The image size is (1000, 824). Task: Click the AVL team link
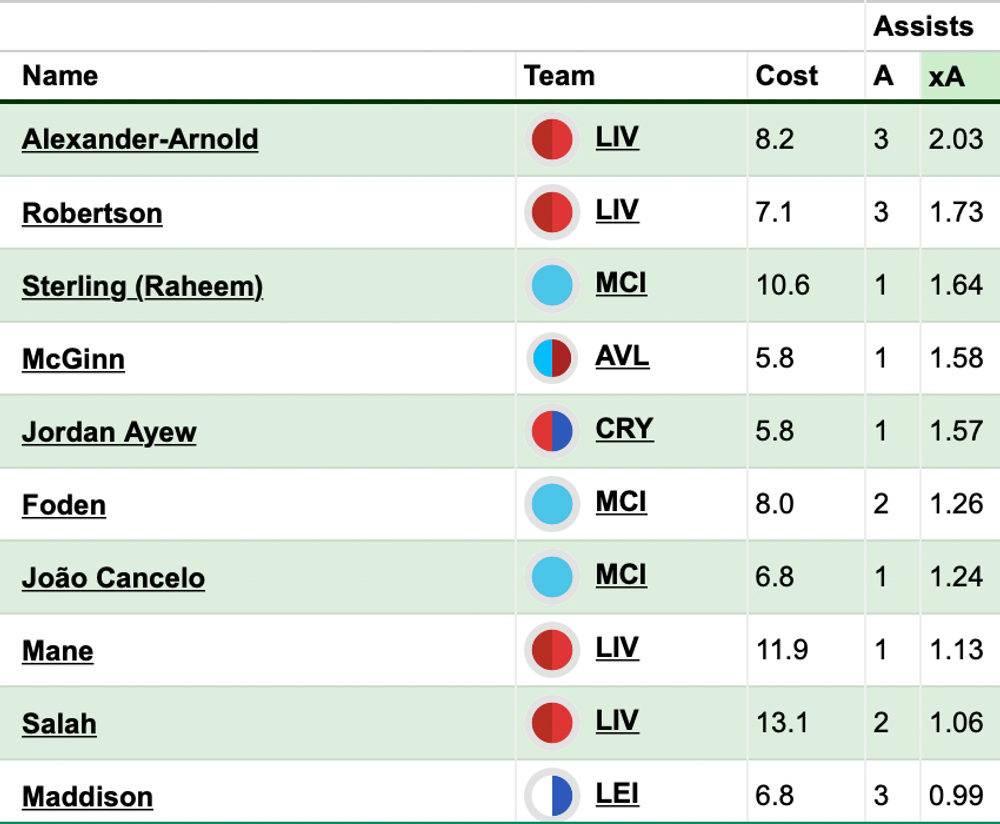coord(622,356)
